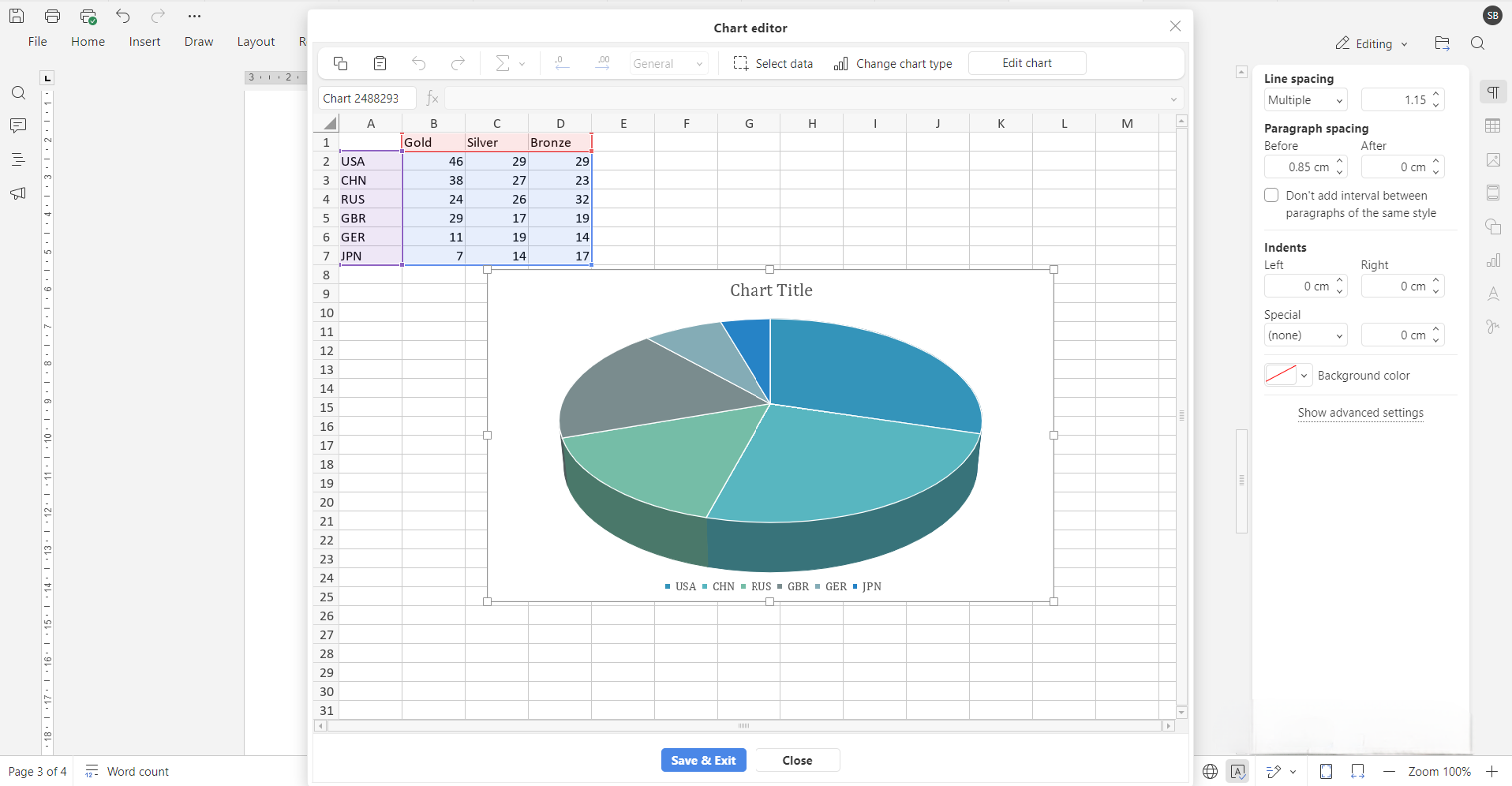The width and height of the screenshot is (1512, 786).
Task: Select the Text Art settings icon
Action: coord(1494,294)
